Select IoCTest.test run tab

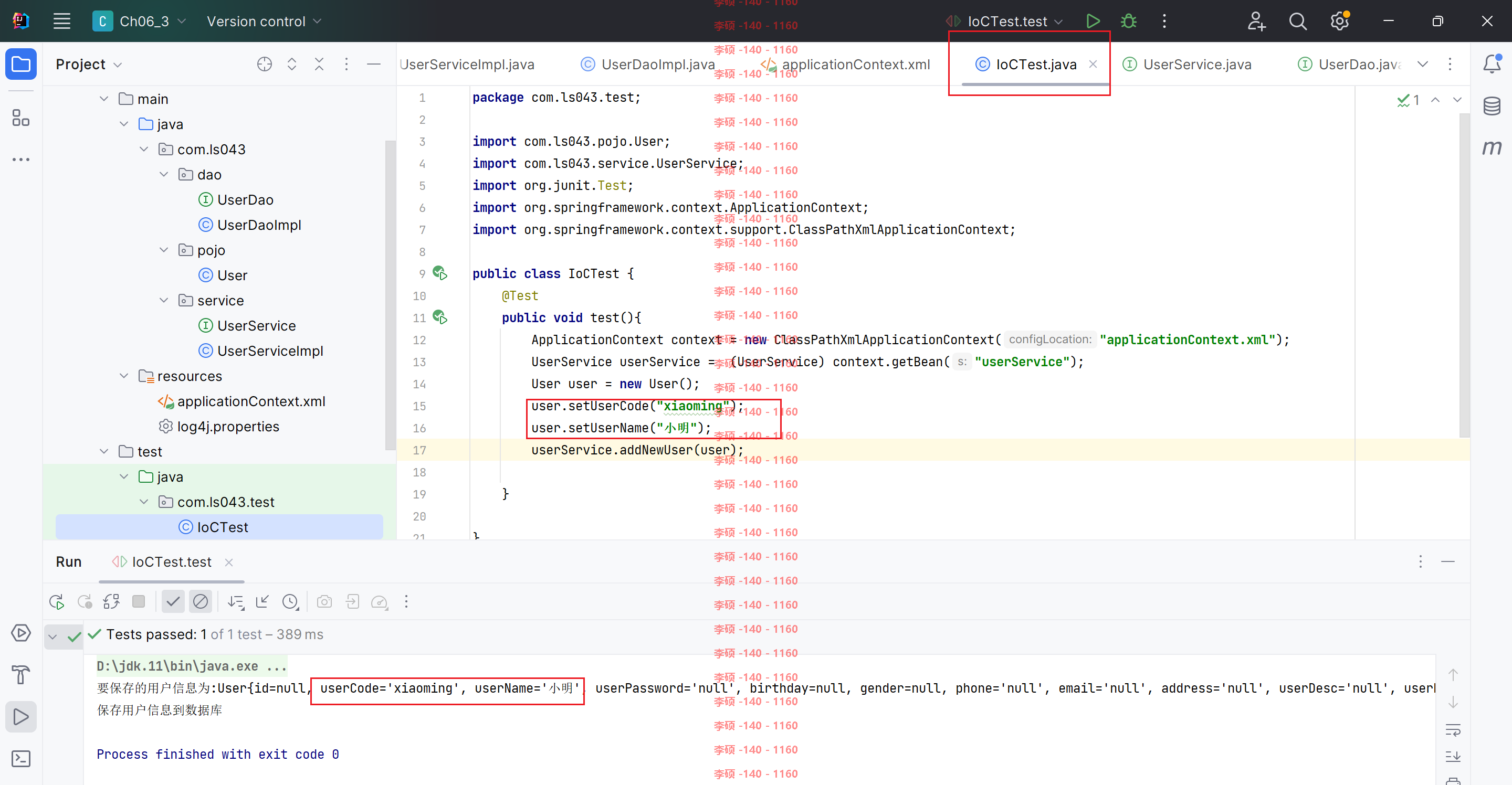[161, 561]
